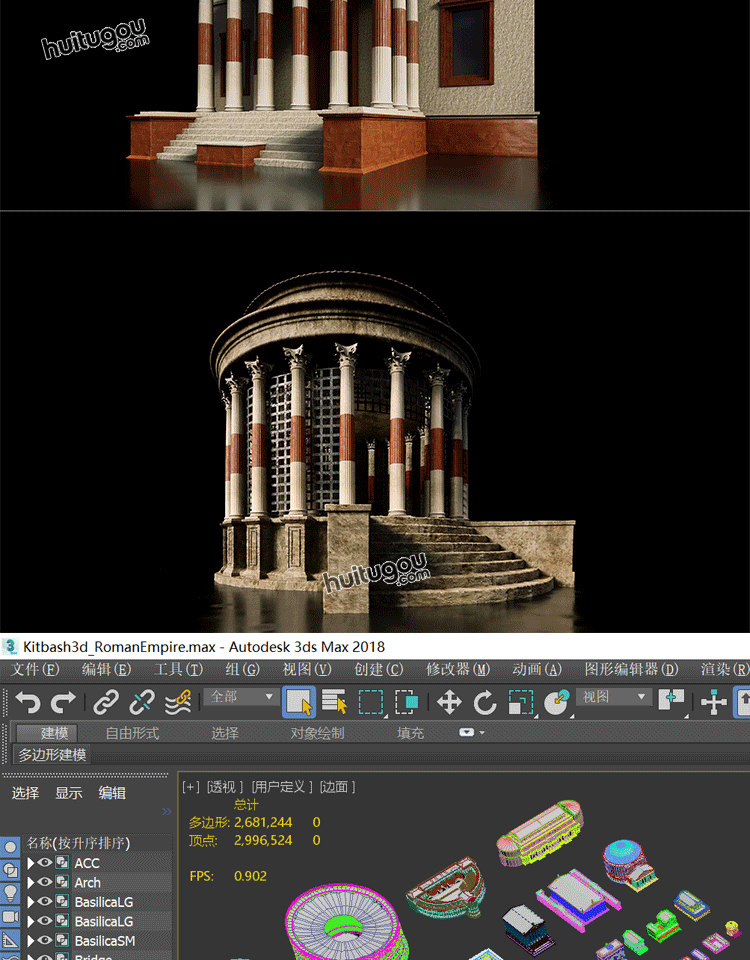Image resolution: width=750 pixels, height=960 pixels.
Task: Select the Select and Place tool
Action: [x=557, y=702]
